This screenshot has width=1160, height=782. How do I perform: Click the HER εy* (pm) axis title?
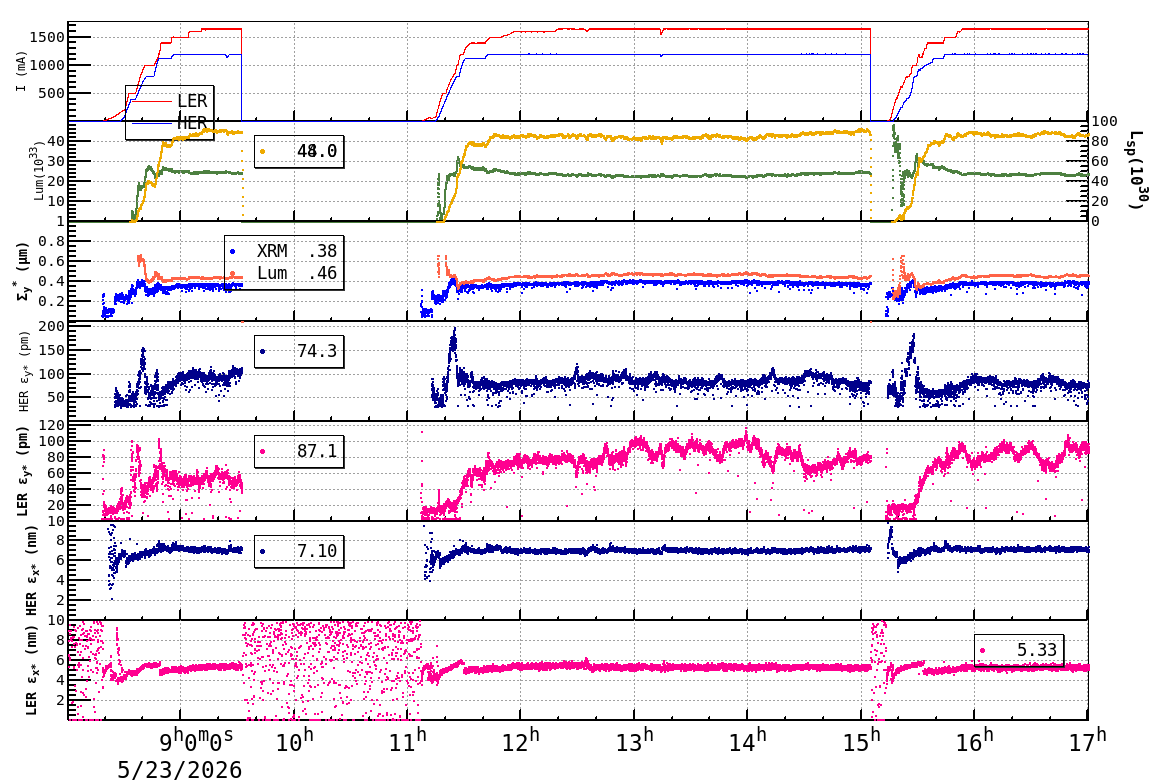pyautogui.click(x=24, y=369)
